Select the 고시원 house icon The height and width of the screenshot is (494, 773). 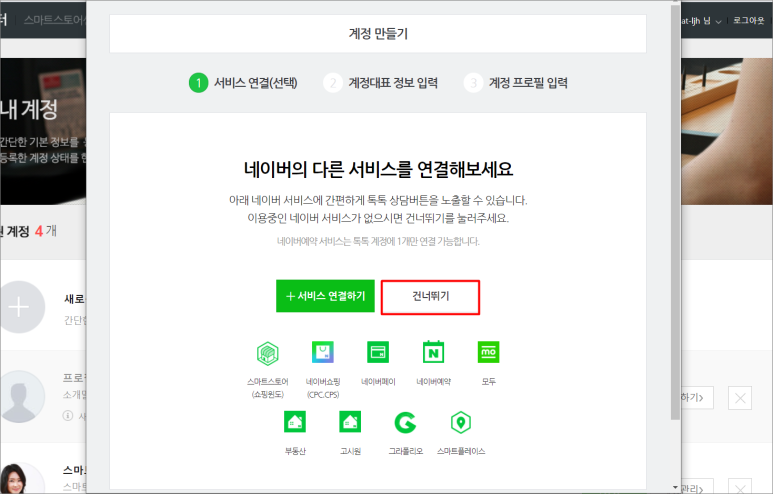(350, 422)
